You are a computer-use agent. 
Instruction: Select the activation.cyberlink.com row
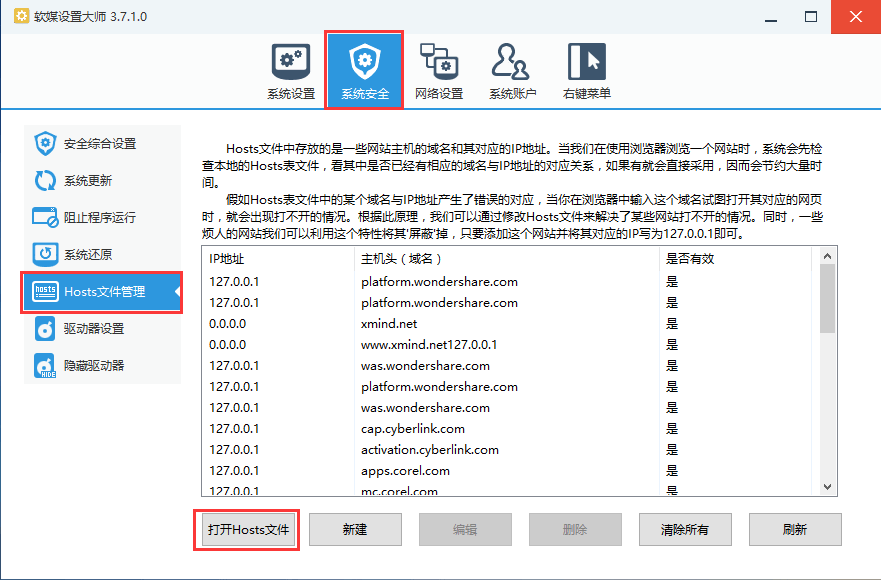507,450
